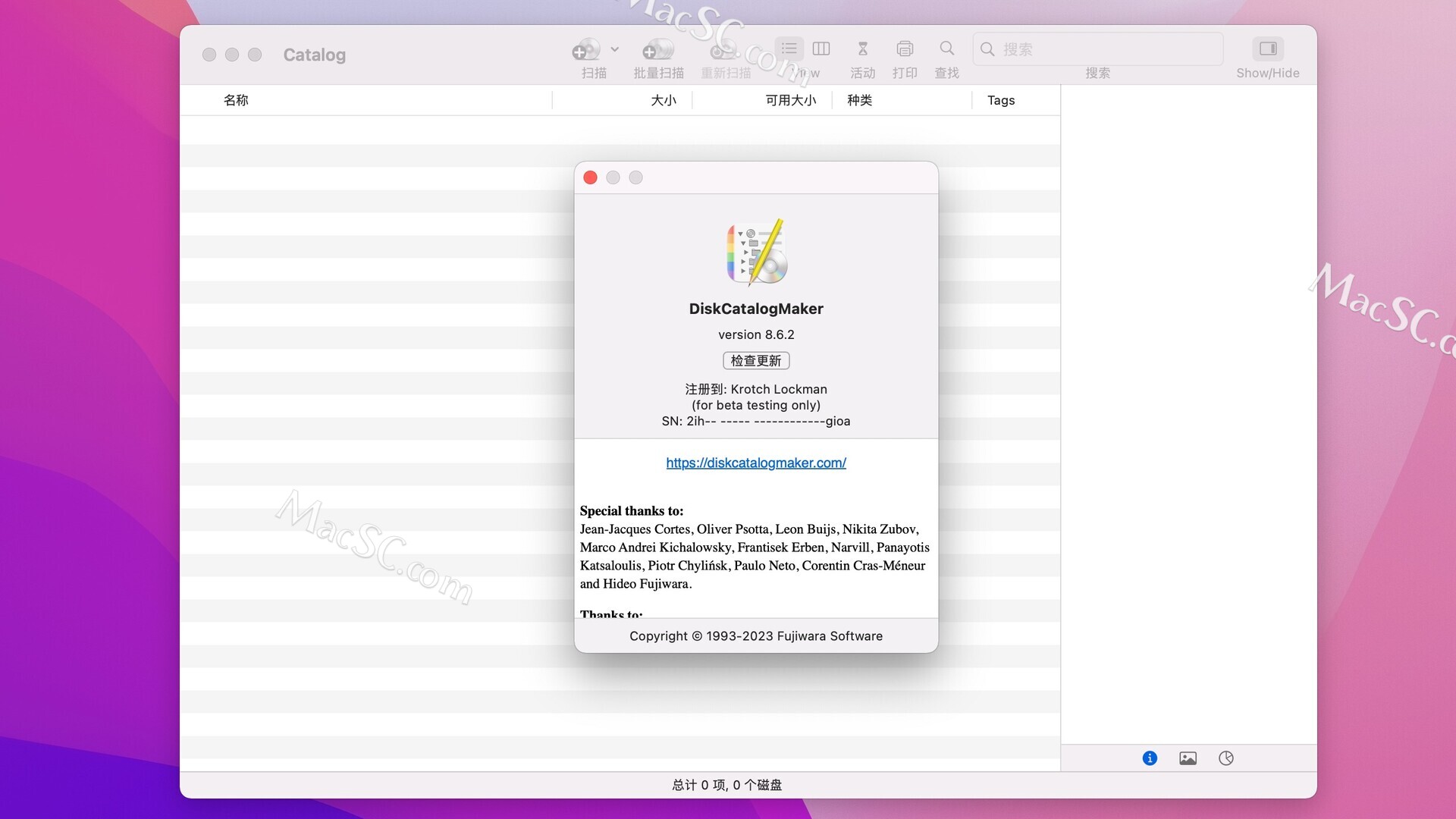Click the 活动 activity hourglass icon

[862, 49]
